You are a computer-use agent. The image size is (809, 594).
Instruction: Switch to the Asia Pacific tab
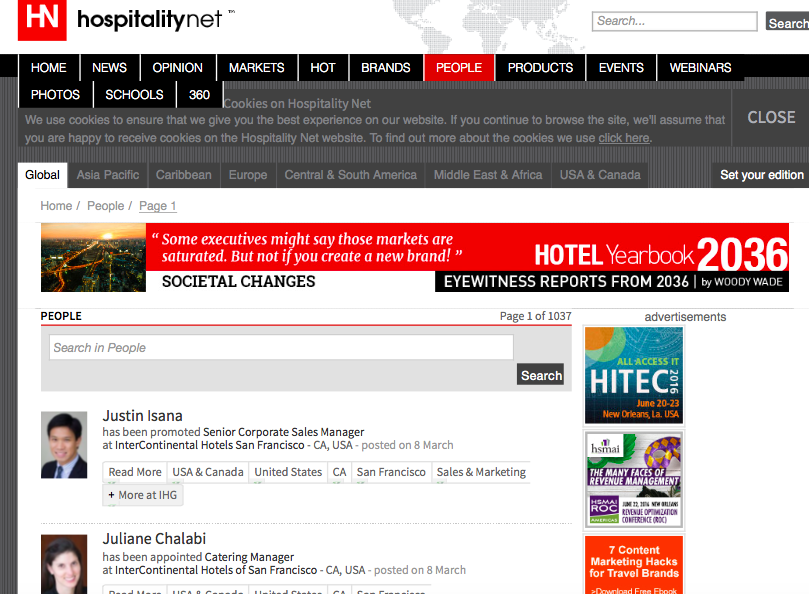point(108,175)
